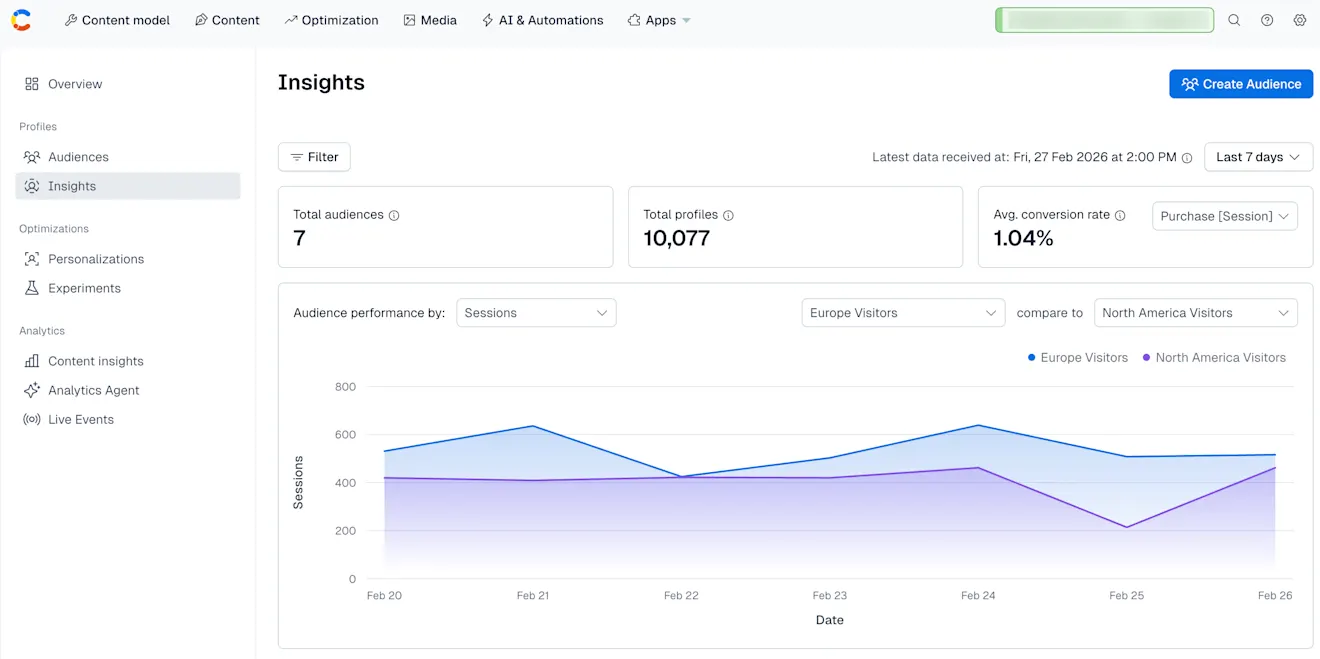View Content insights analytics
1320x659 pixels.
pyautogui.click(x=96, y=361)
